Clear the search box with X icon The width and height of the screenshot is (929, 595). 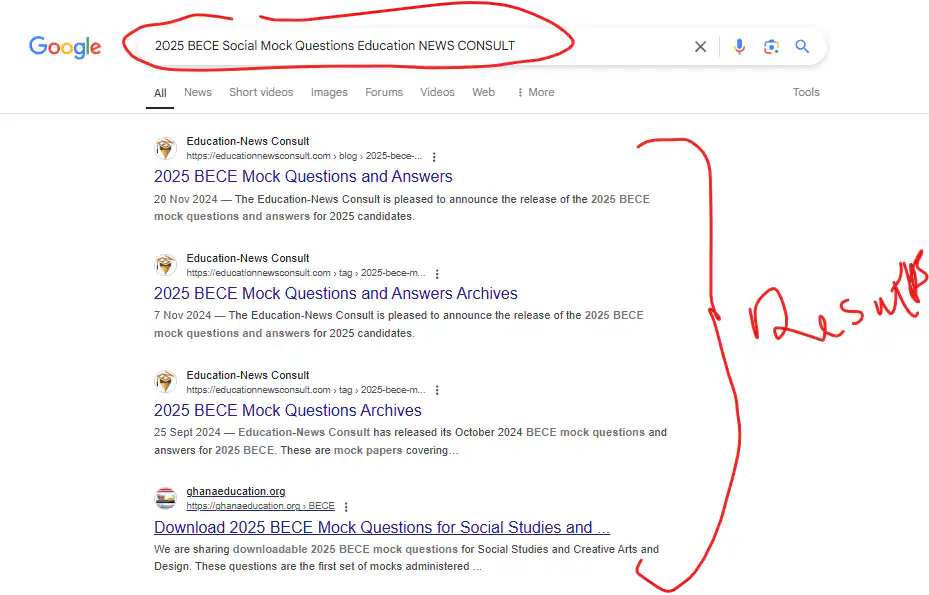[x=700, y=46]
